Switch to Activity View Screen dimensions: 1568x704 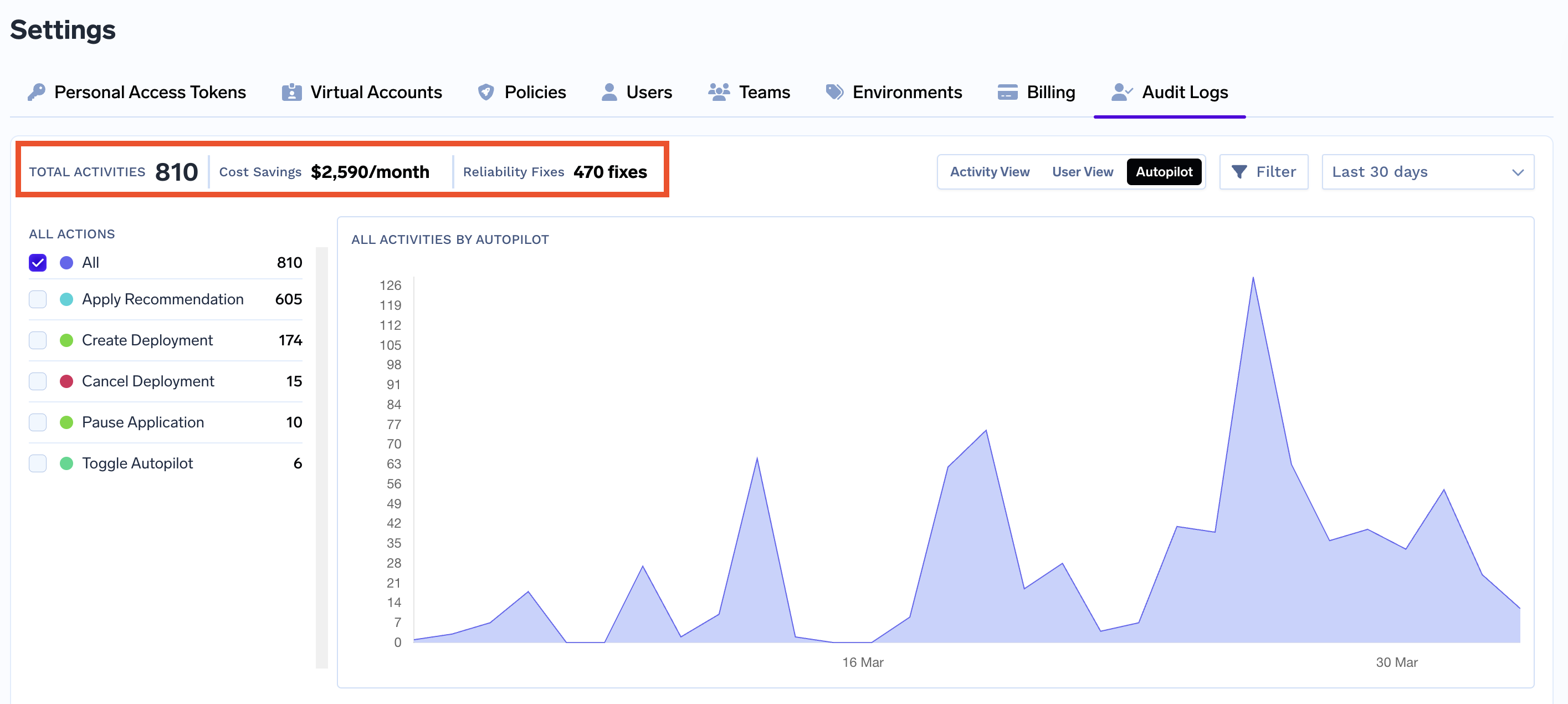tap(989, 172)
